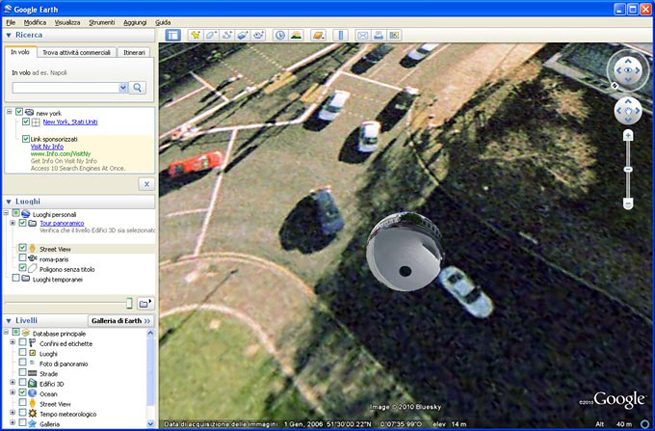Click the Ocean layer globe icon

pyautogui.click(x=32, y=394)
